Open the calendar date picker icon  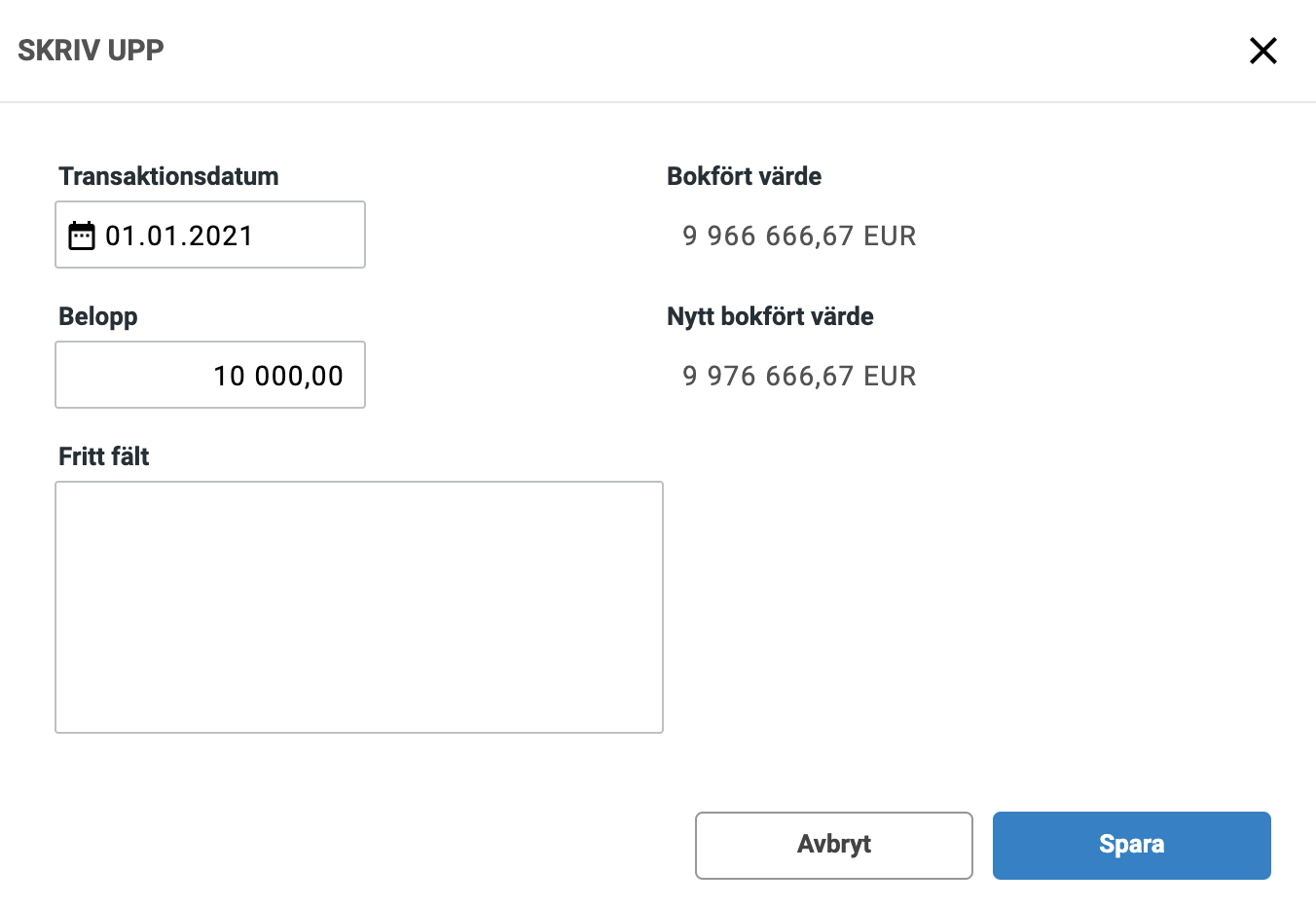[82, 236]
